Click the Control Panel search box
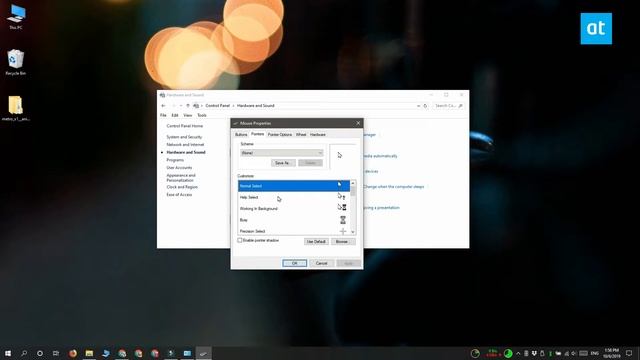 [448, 106]
